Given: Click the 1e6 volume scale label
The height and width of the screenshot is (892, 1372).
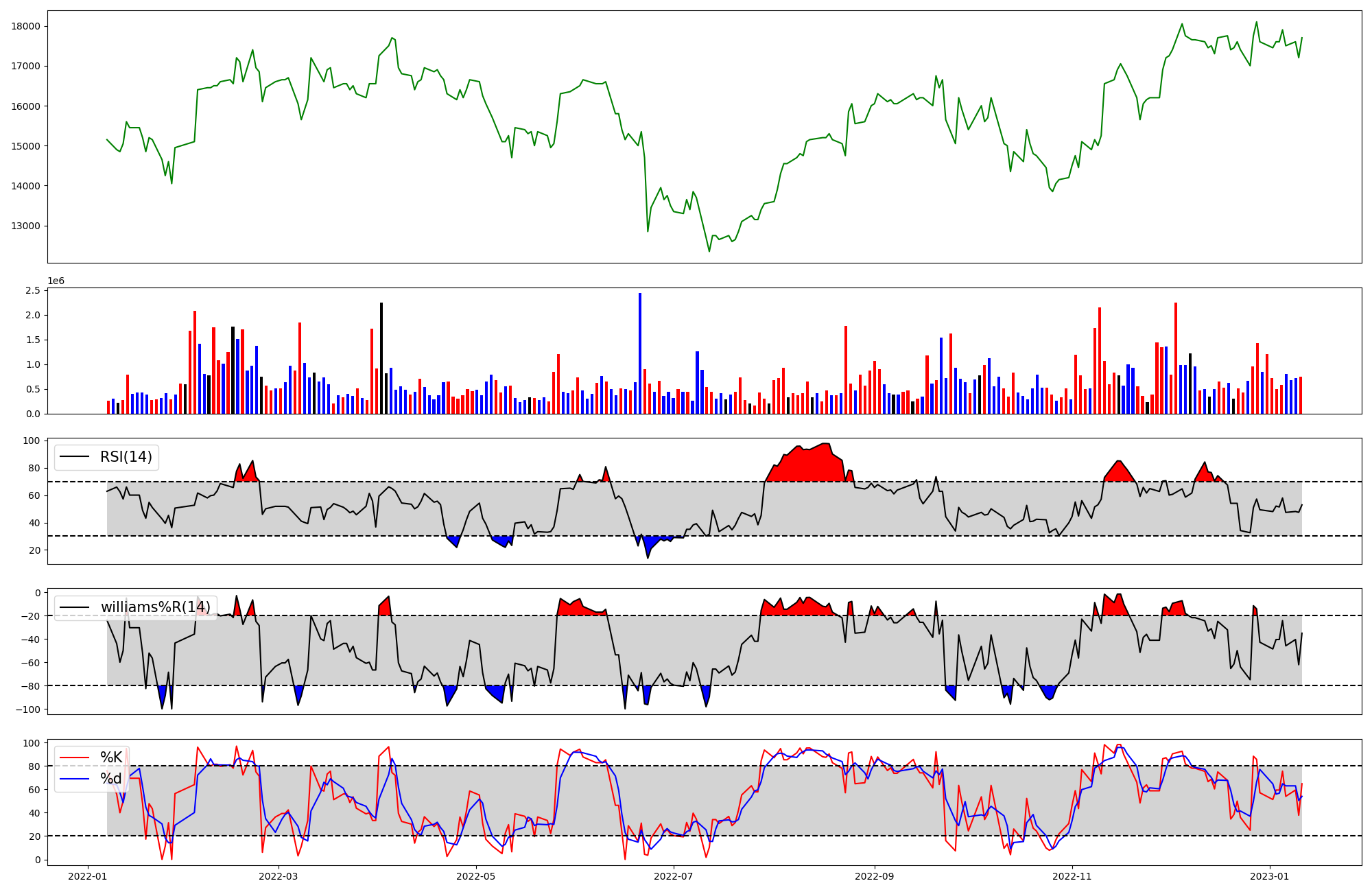Looking at the screenshot, I should (56, 281).
